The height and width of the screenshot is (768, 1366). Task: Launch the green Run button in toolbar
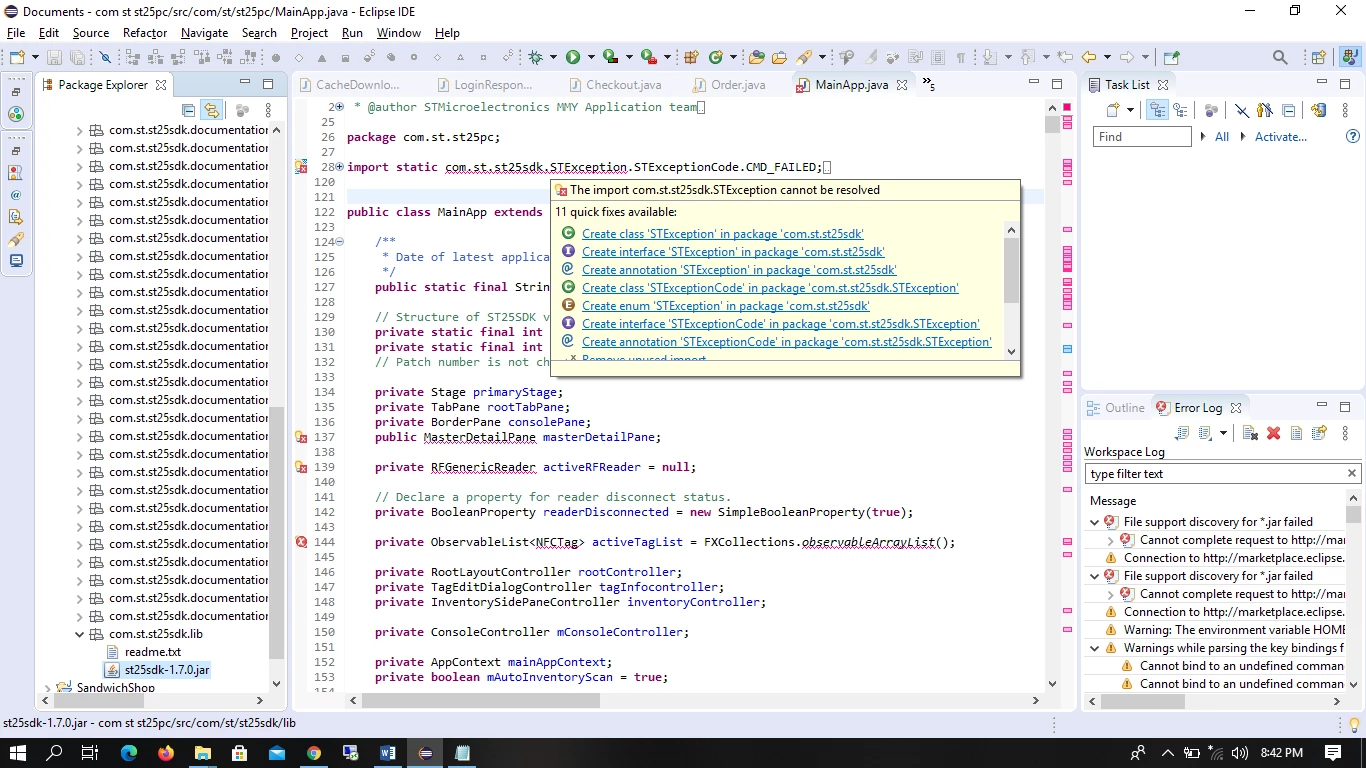573,58
